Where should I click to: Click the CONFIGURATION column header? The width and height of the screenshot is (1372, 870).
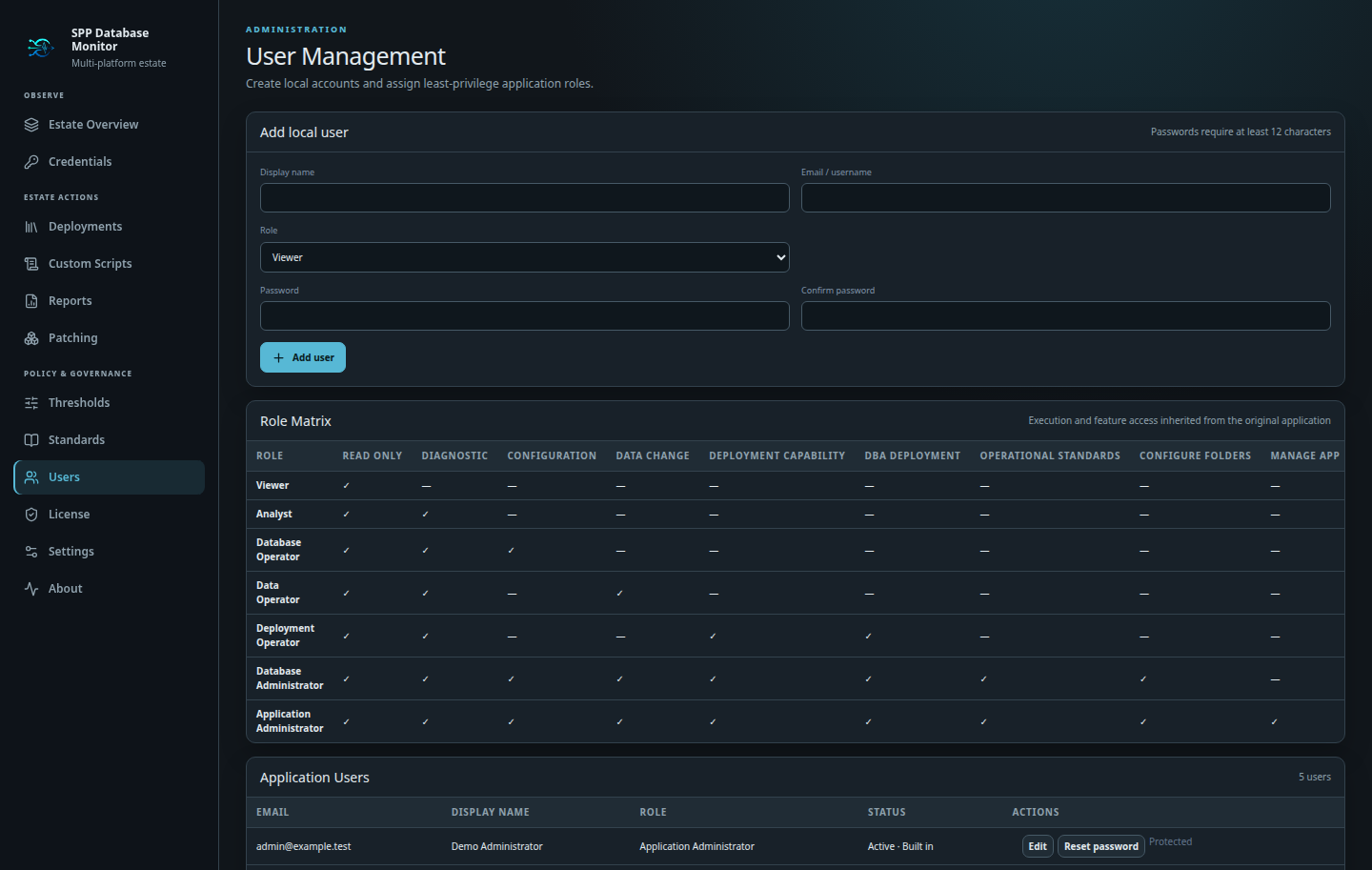[552, 456]
